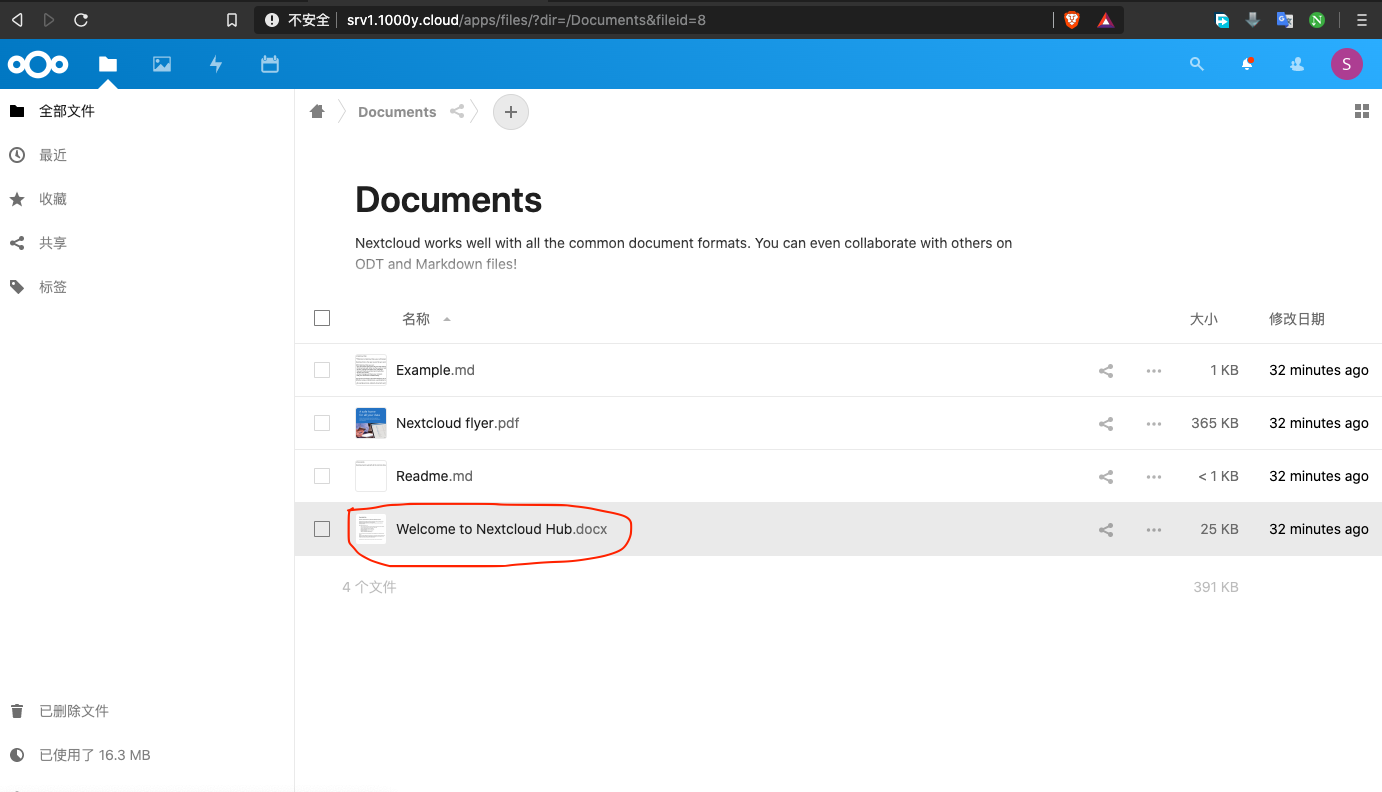Open the Activity lightning icon
This screenshot has width=1382, height=792.
pyautogui.click(x=216, y=64)
